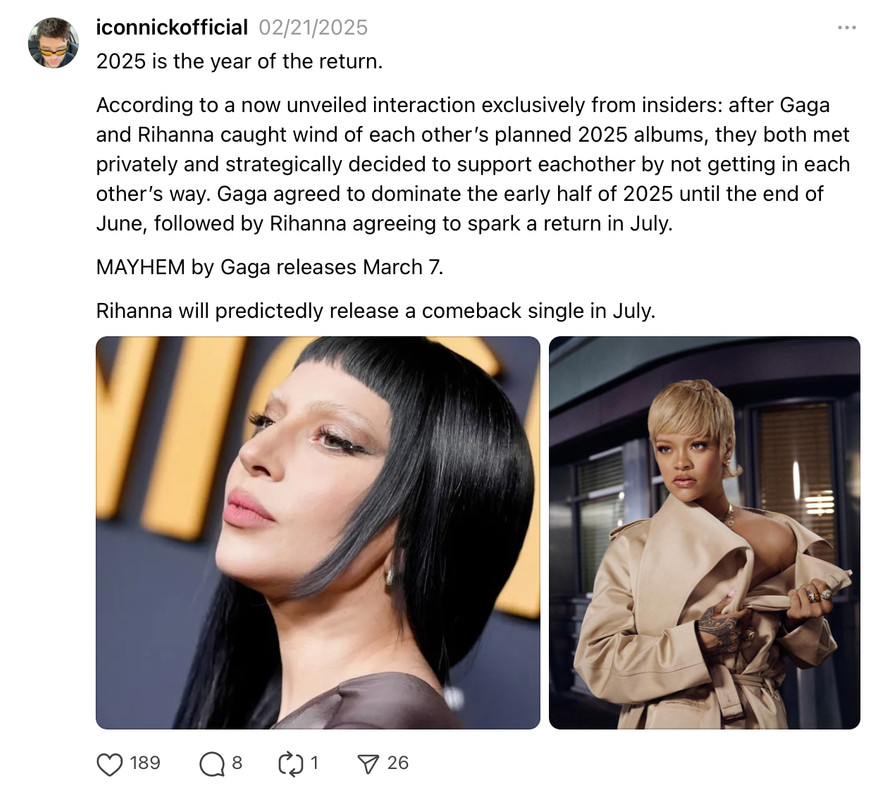Visit the iconnickofficial username link

click(172, 27)
